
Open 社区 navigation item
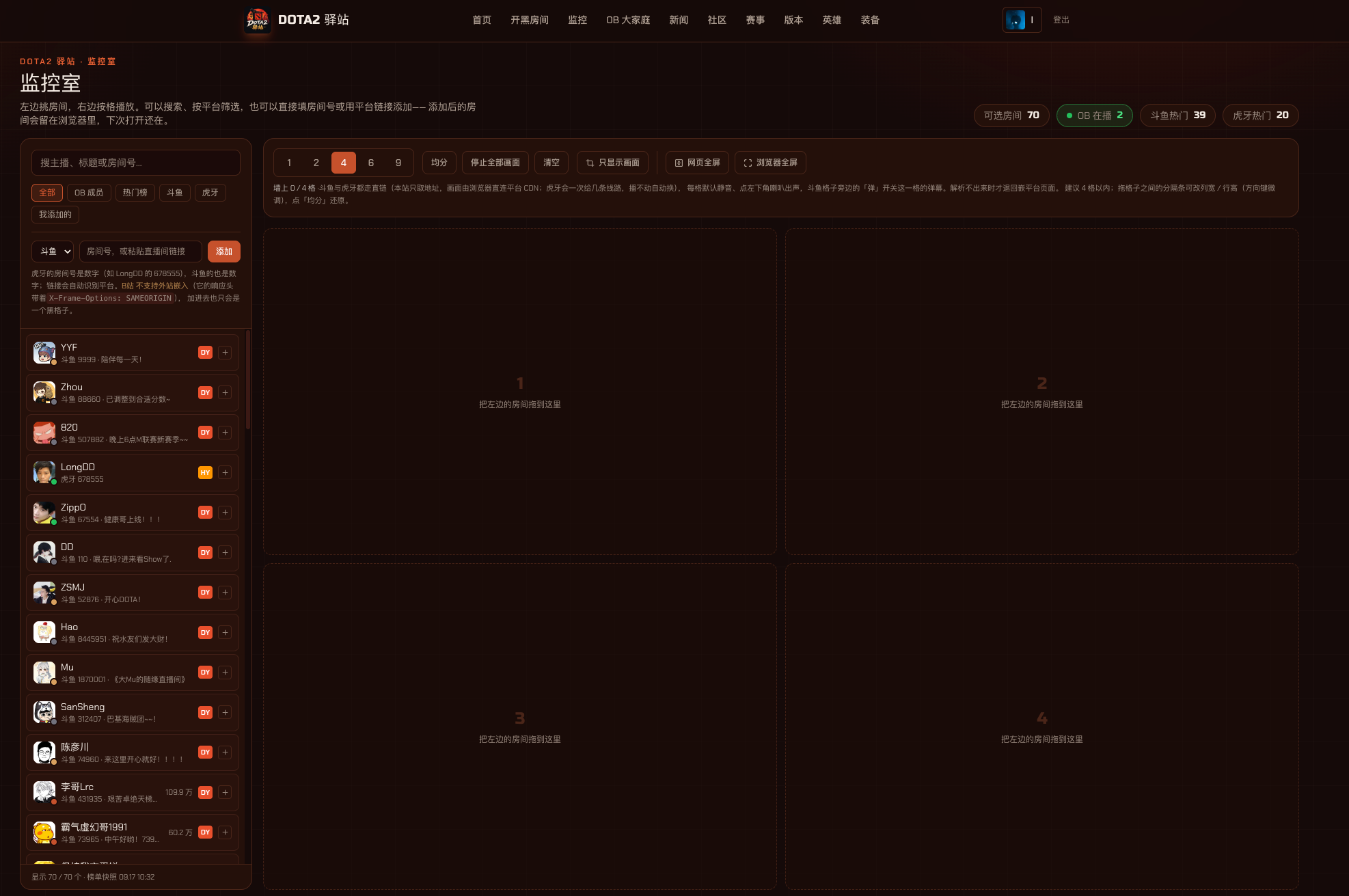[717, 20]
